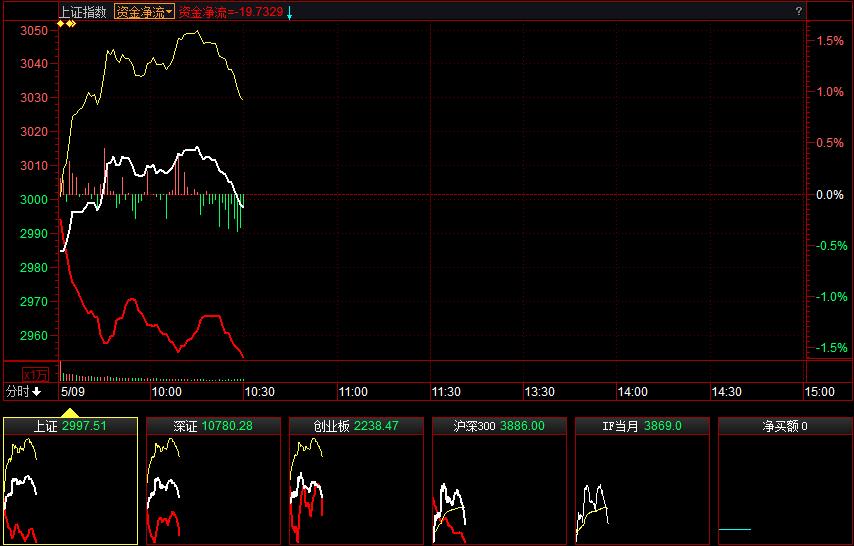Click the double yellow diamond marker
The height and width of the screenshot is (546, 854).
click(71, 23)
